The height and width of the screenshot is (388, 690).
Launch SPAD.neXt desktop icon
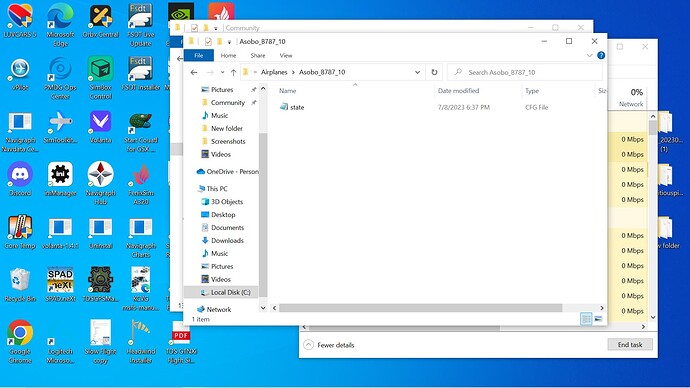click(60, 285)
